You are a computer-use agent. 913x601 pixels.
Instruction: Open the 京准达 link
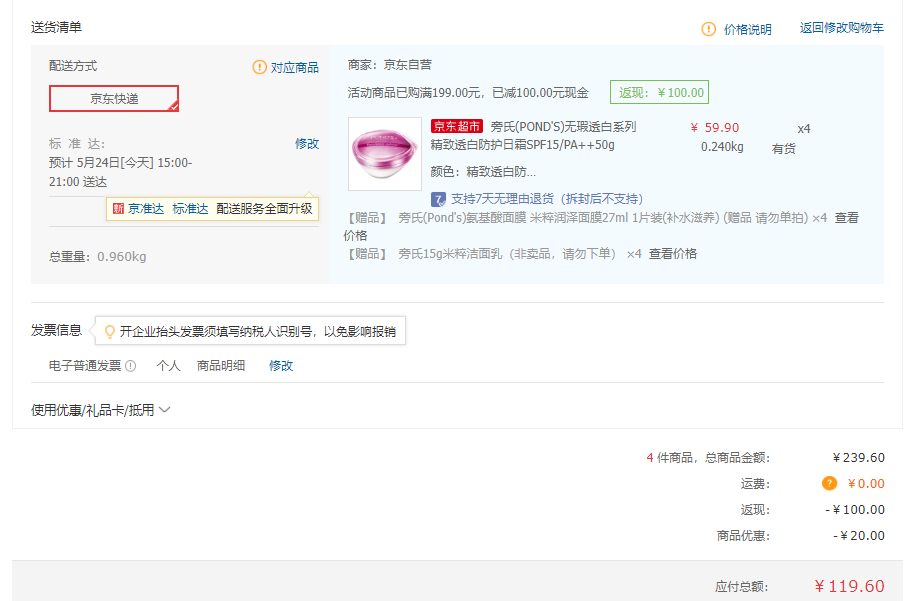pos(146,208)
